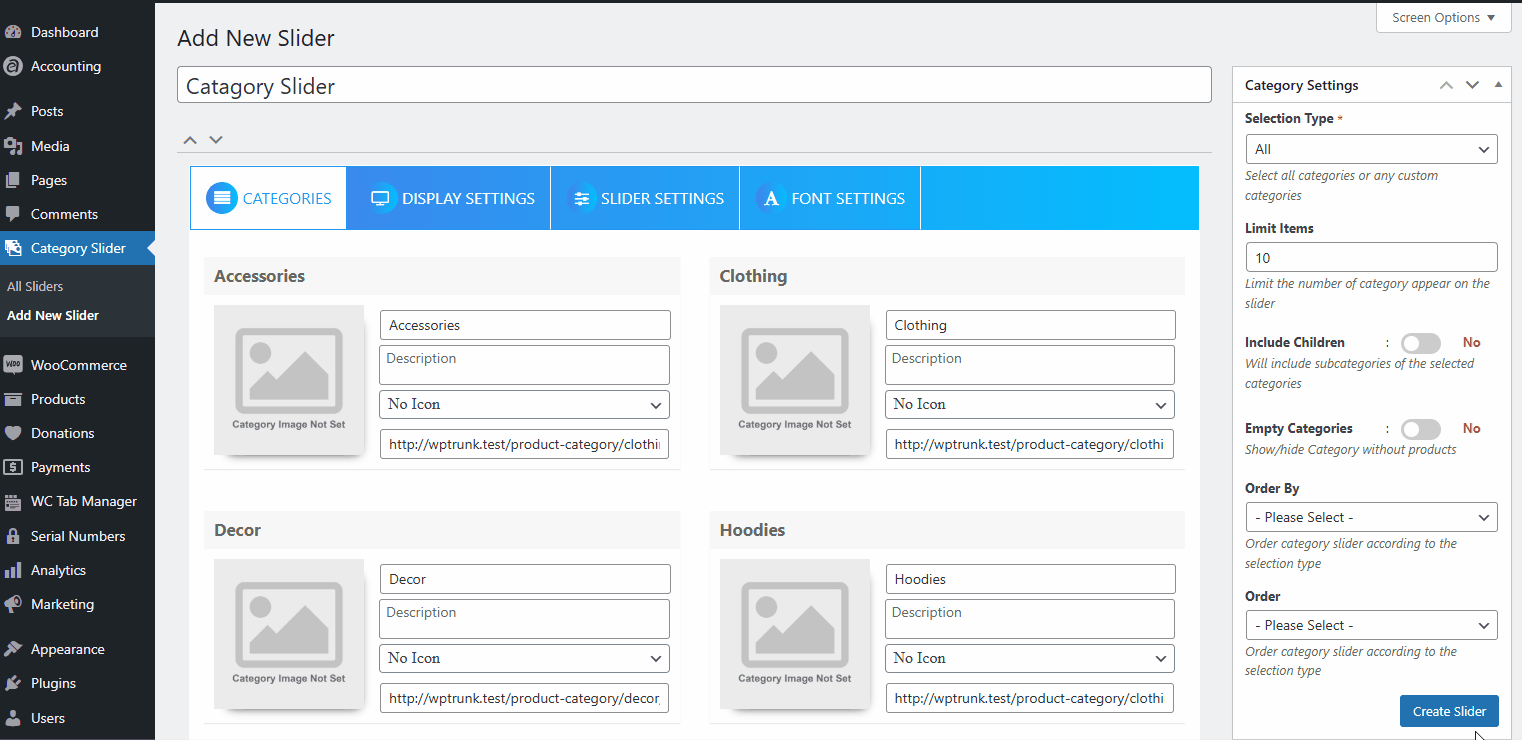
Task: Switch to the Display Settings tab
Action: 449,198
